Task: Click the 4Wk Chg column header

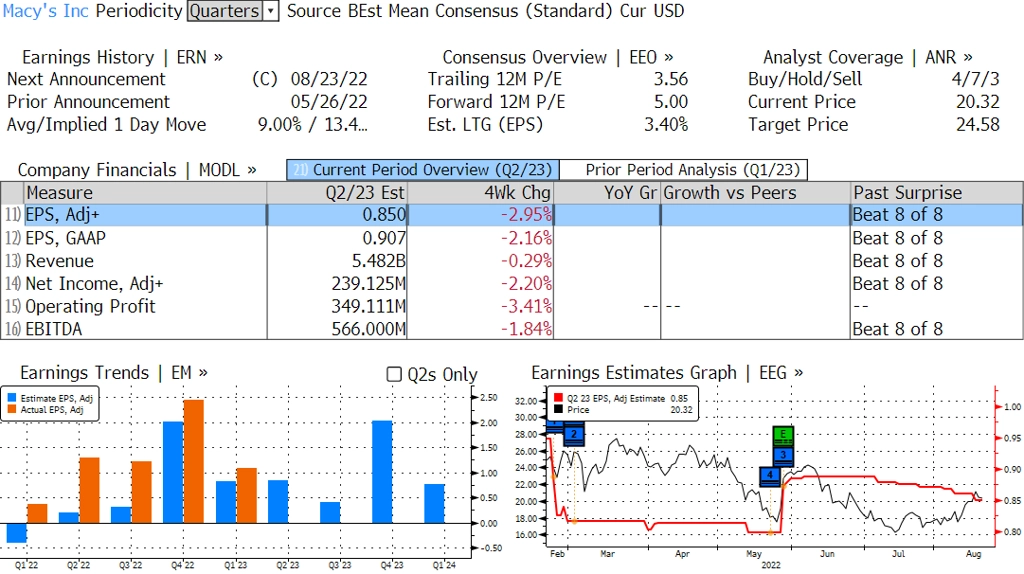Action: click(x=480, y=193)
